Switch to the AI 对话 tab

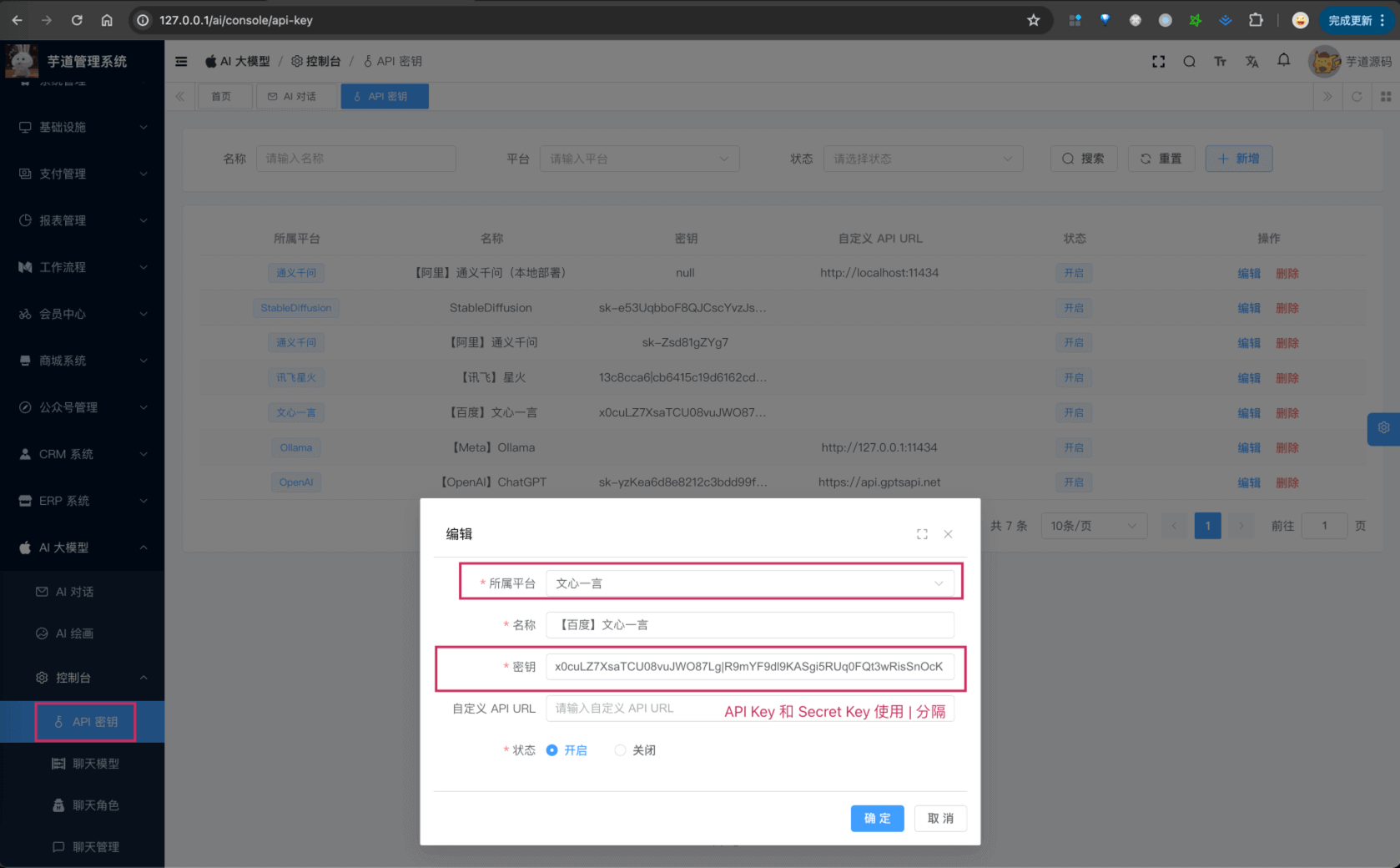coord(293,97)
